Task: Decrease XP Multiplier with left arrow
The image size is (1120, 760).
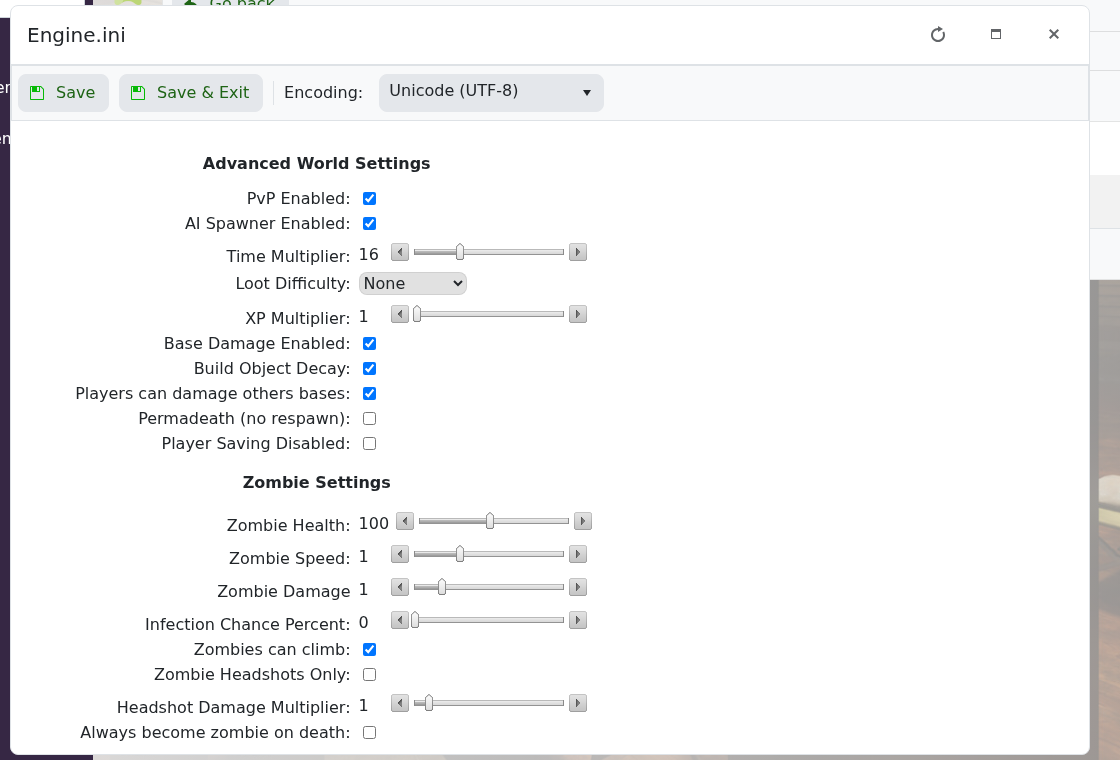Action: (400, 314)
